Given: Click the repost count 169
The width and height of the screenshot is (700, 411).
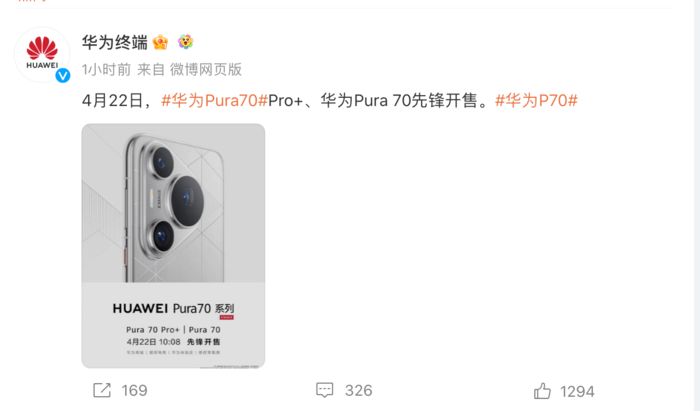Looking at the screenshot, I should coord(134,390).
